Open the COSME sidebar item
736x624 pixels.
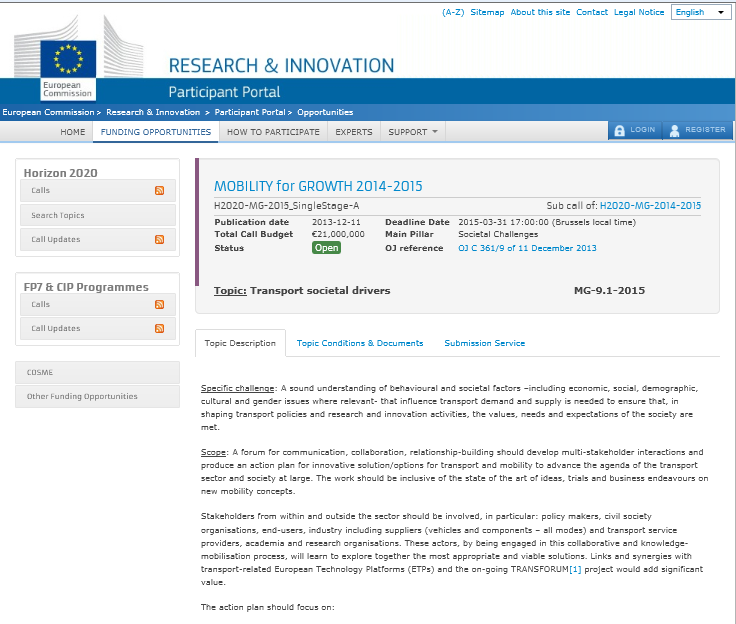[x=97, y=372]
